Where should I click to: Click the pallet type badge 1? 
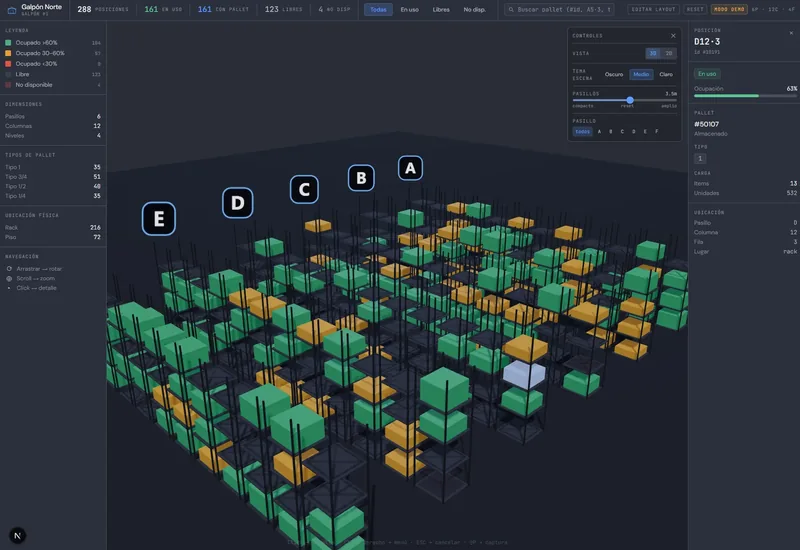click(x=699, y=159)
